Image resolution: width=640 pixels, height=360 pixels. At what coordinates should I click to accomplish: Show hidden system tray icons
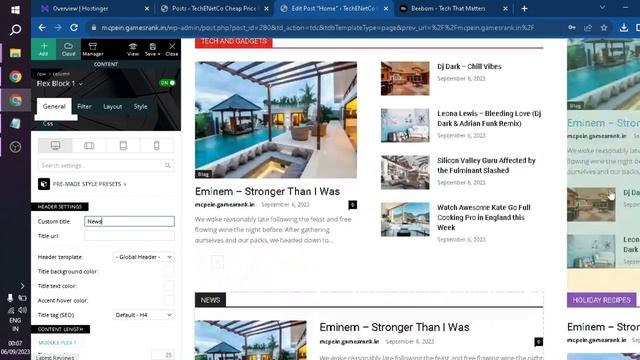(x=22, y=286)
